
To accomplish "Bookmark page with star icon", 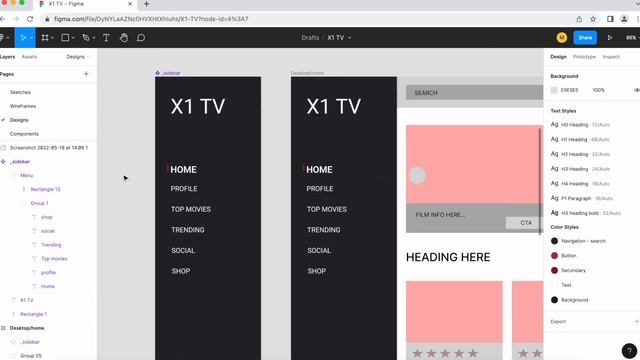I will tap(593, 19).
